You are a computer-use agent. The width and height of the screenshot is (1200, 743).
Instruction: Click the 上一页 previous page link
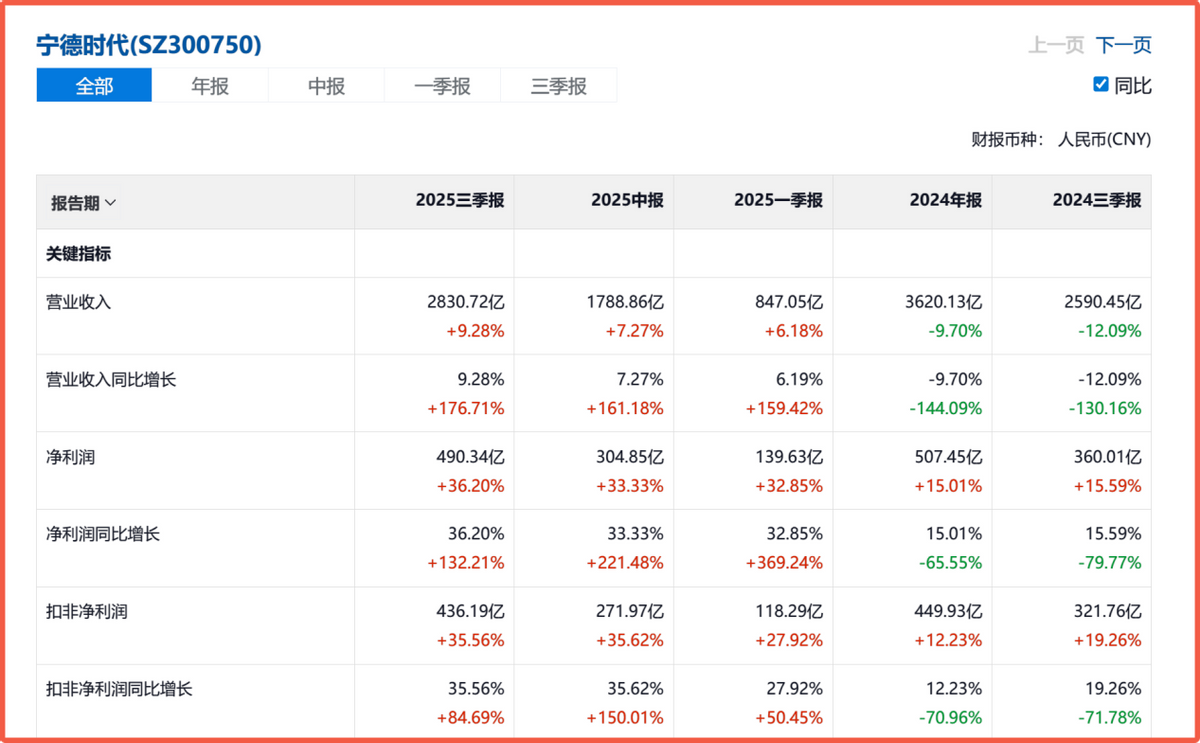point(1056,45)
